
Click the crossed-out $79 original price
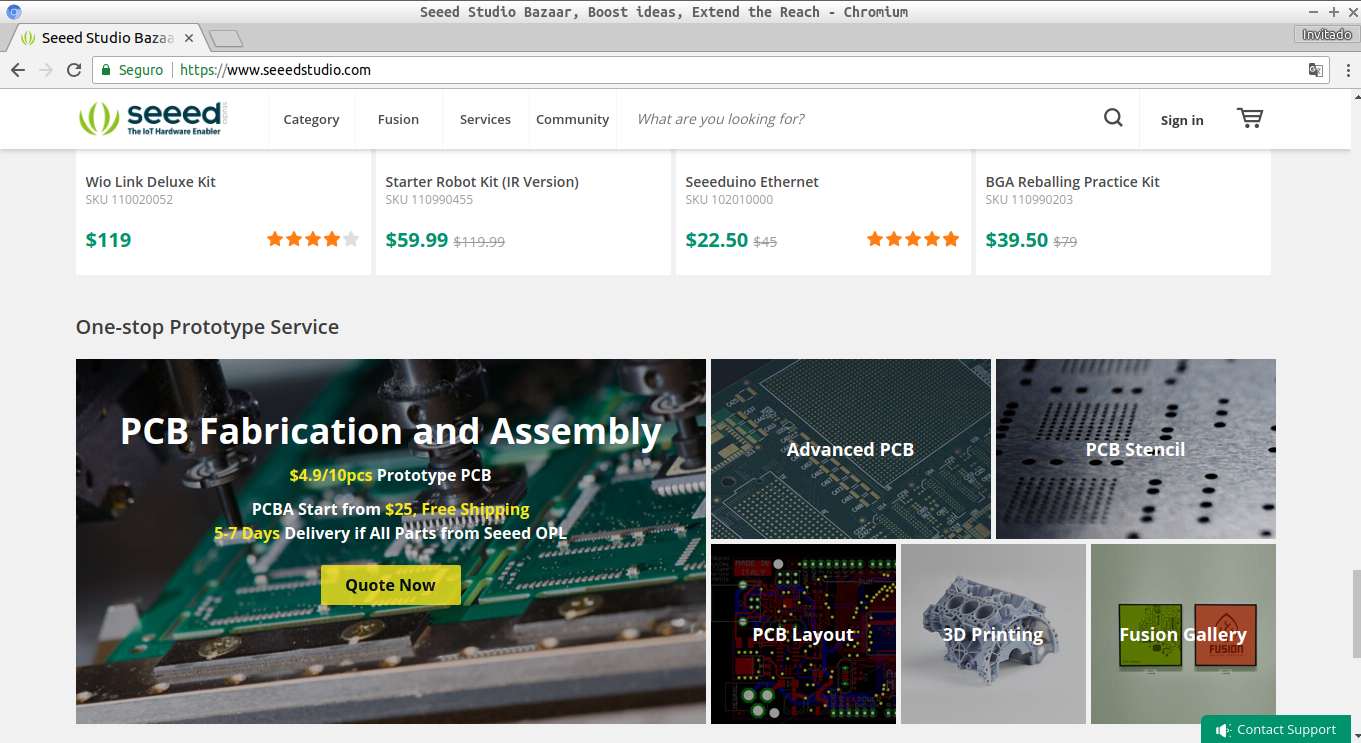(x=1065, y=242)
